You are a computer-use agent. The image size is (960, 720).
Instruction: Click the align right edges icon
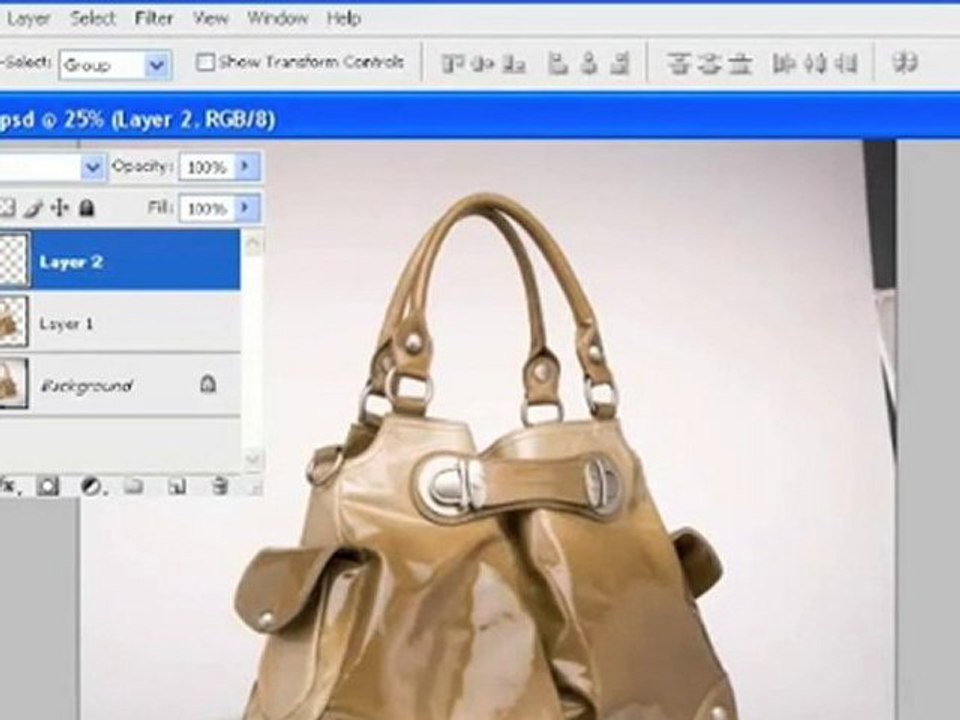620,63
